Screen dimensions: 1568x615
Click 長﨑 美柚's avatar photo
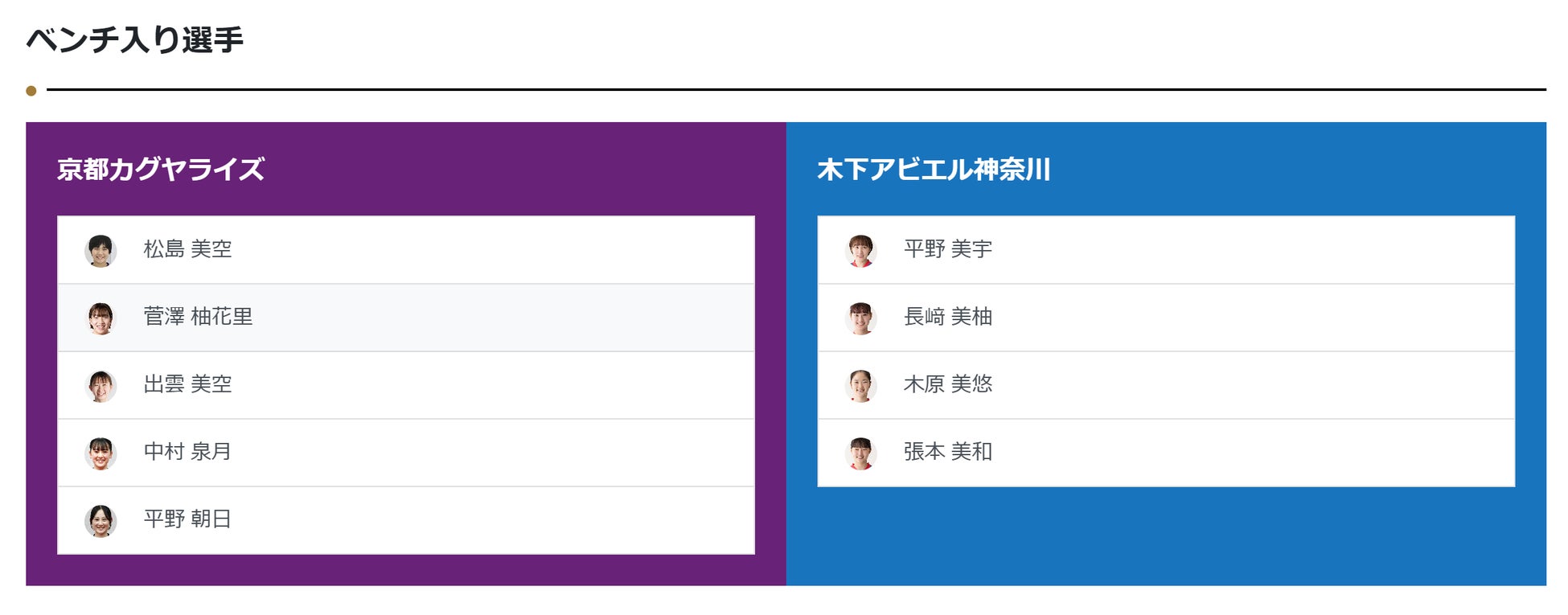(x=860, y=318)
